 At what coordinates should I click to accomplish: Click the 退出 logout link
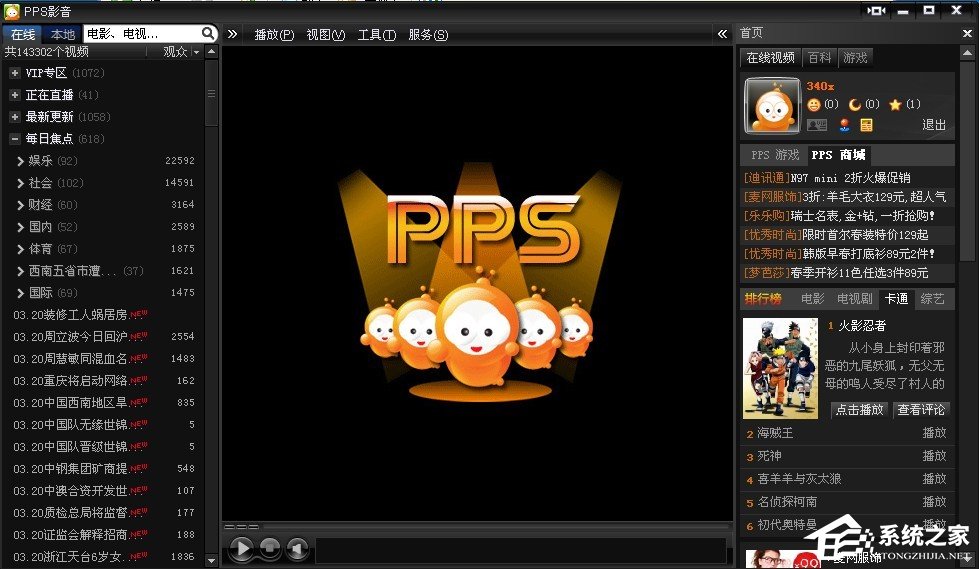click(933, 125)
